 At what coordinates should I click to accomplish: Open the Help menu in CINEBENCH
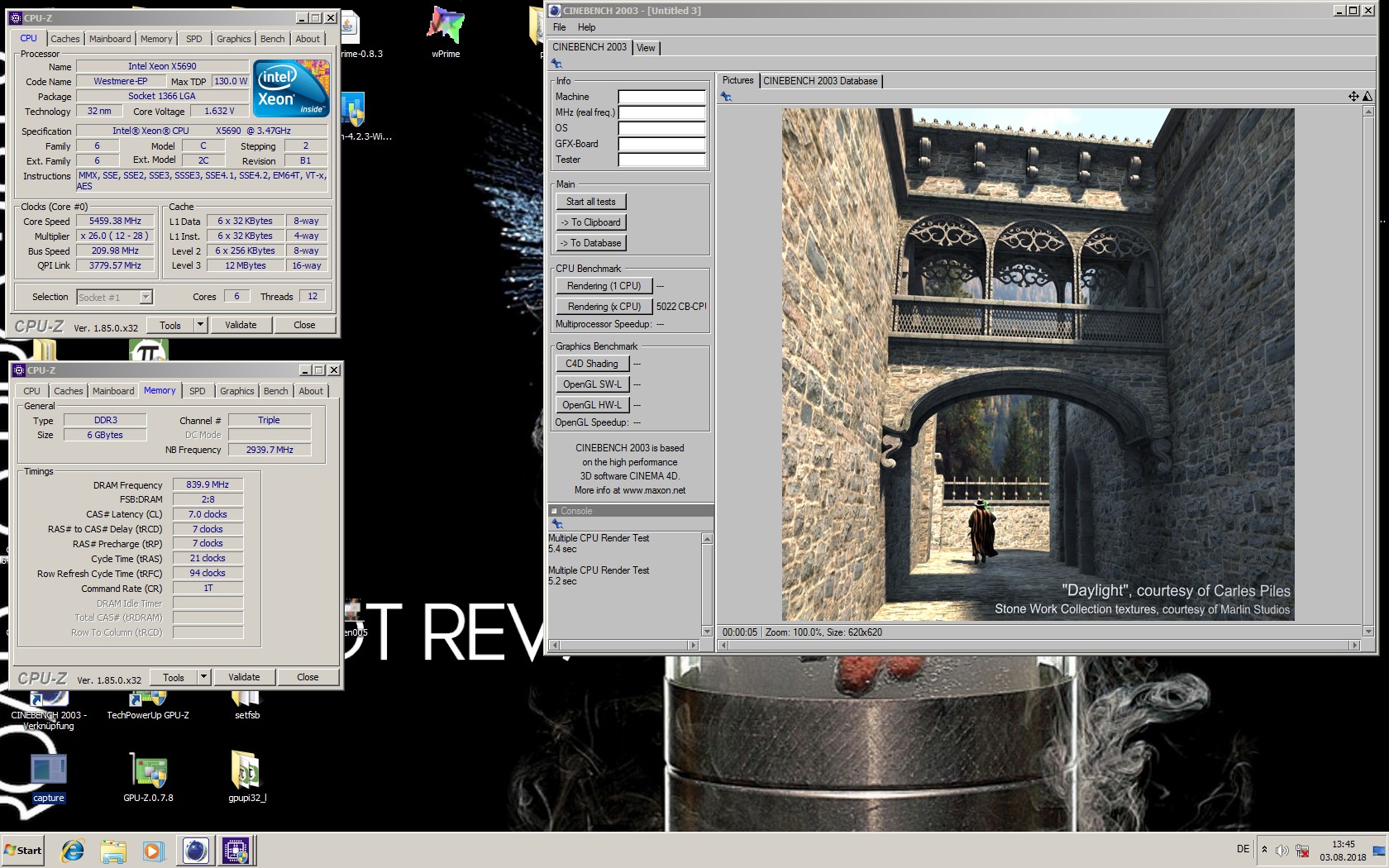coord(586,27)
